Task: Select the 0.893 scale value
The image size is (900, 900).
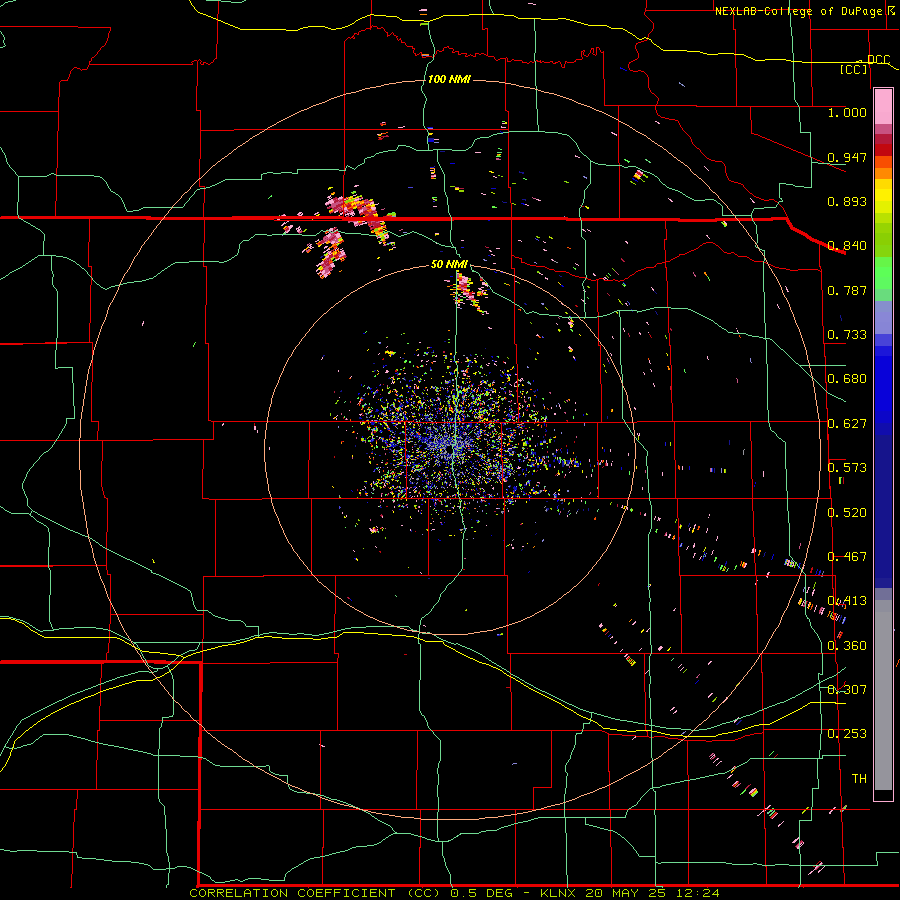Action: pyautogui.click(x=847, y=201)
